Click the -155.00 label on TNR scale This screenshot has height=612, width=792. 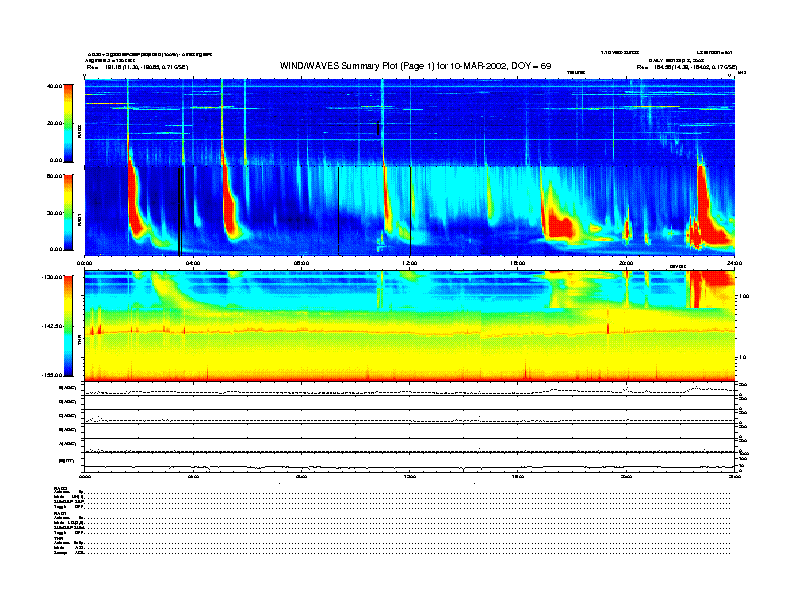tap(52, 375)
